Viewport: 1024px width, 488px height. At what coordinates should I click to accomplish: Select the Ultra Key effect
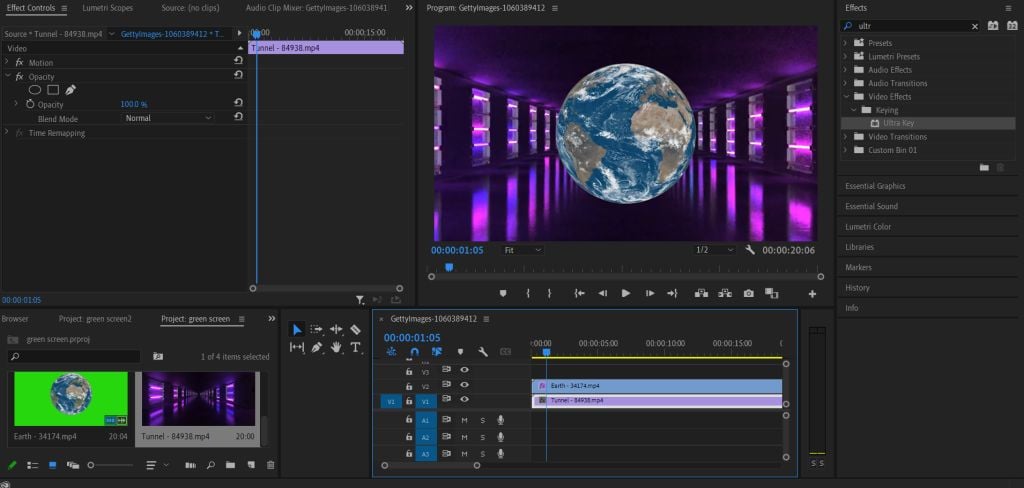(898, 123)
